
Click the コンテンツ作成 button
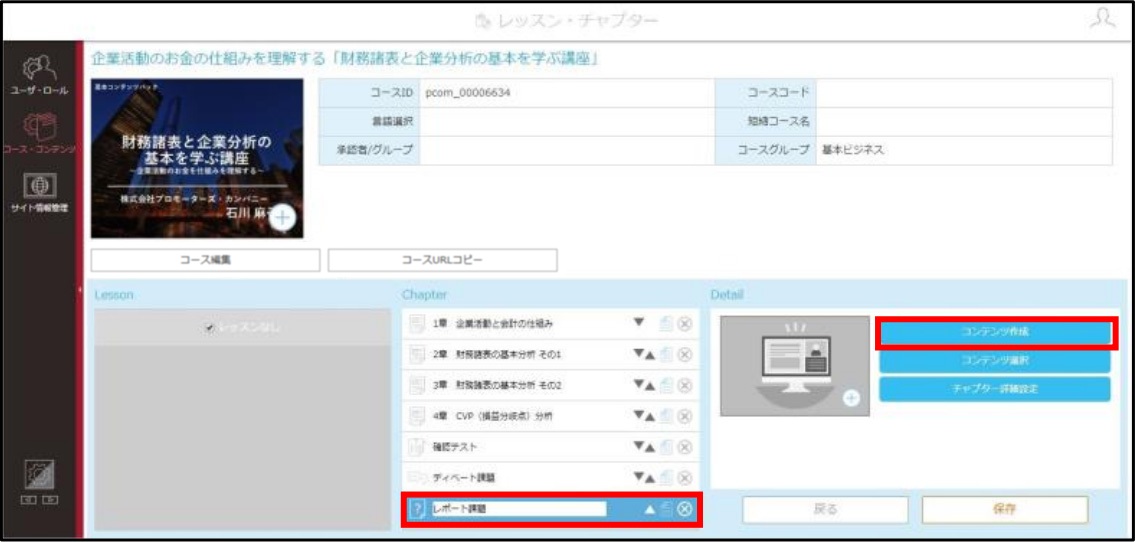coord(995,332)
